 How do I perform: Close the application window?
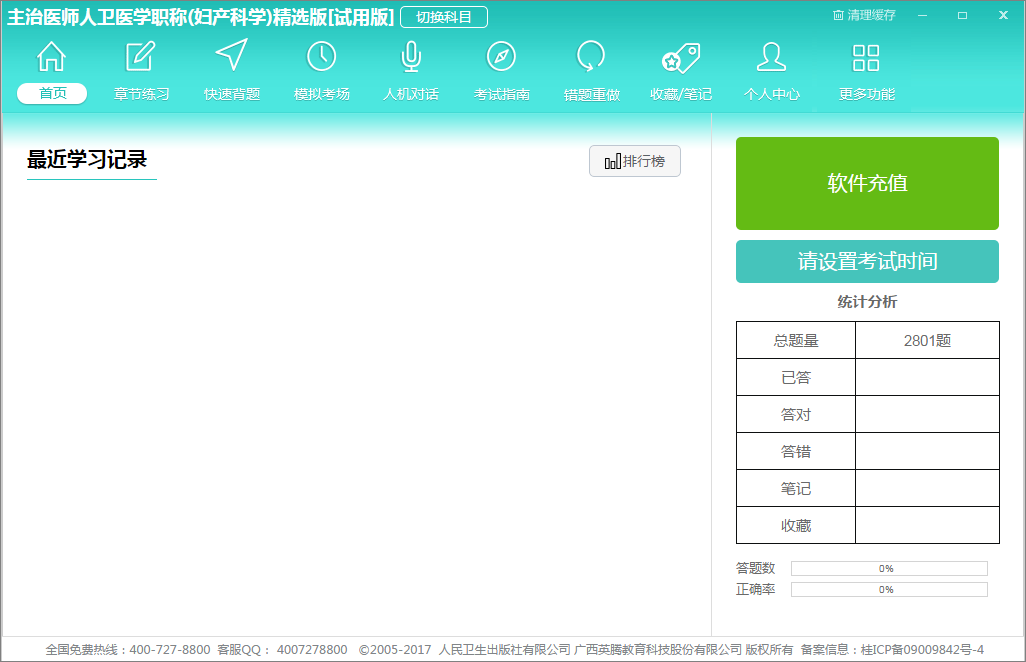pyautogui.click(x=1003, y=15)
